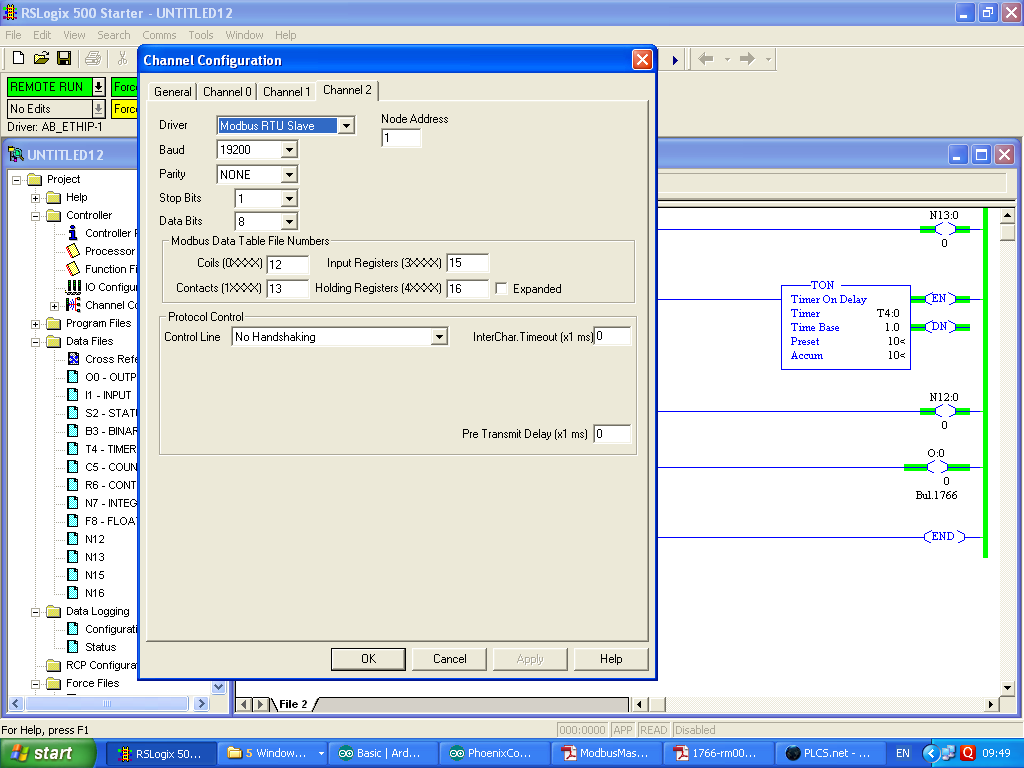Click the dialog Help button

(x=611, y=659)
